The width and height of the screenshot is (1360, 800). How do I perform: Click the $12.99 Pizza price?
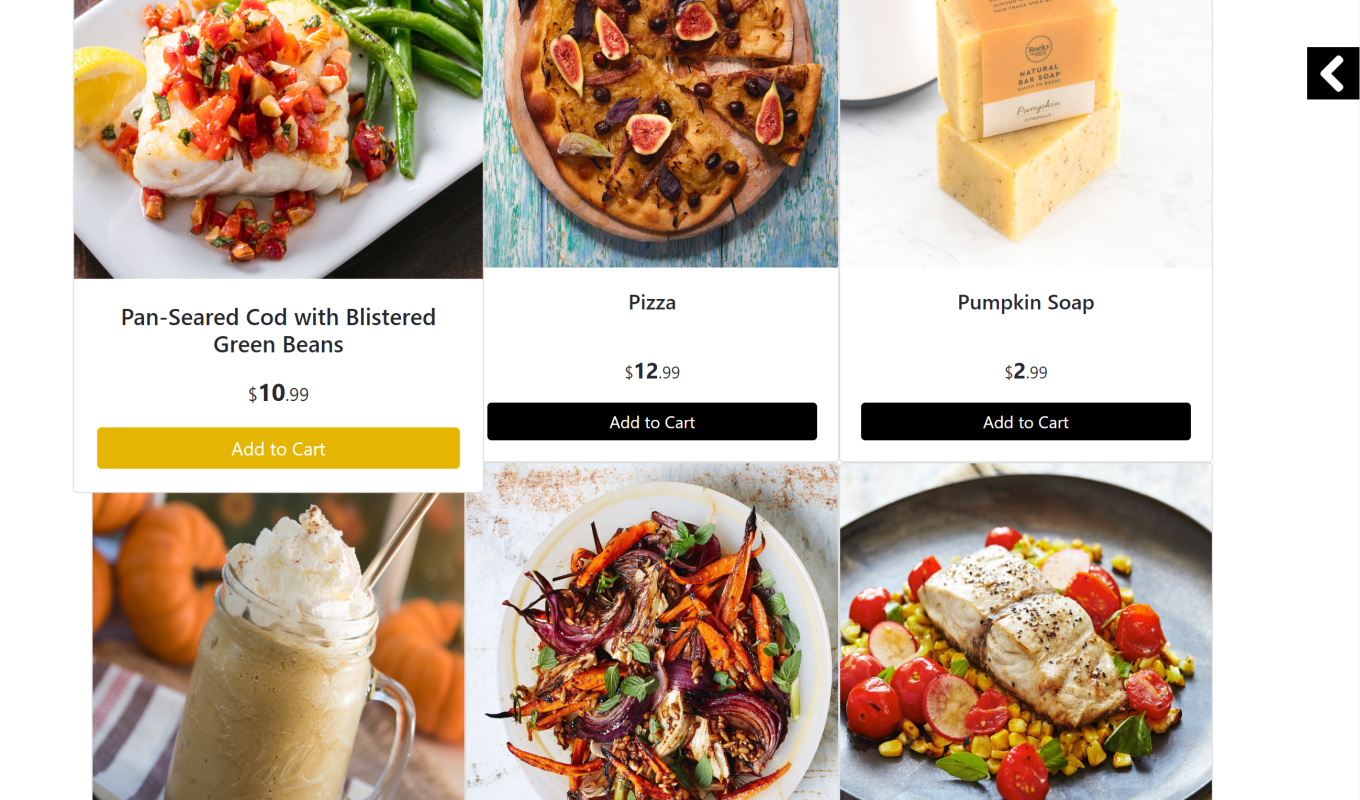point(652,372)
